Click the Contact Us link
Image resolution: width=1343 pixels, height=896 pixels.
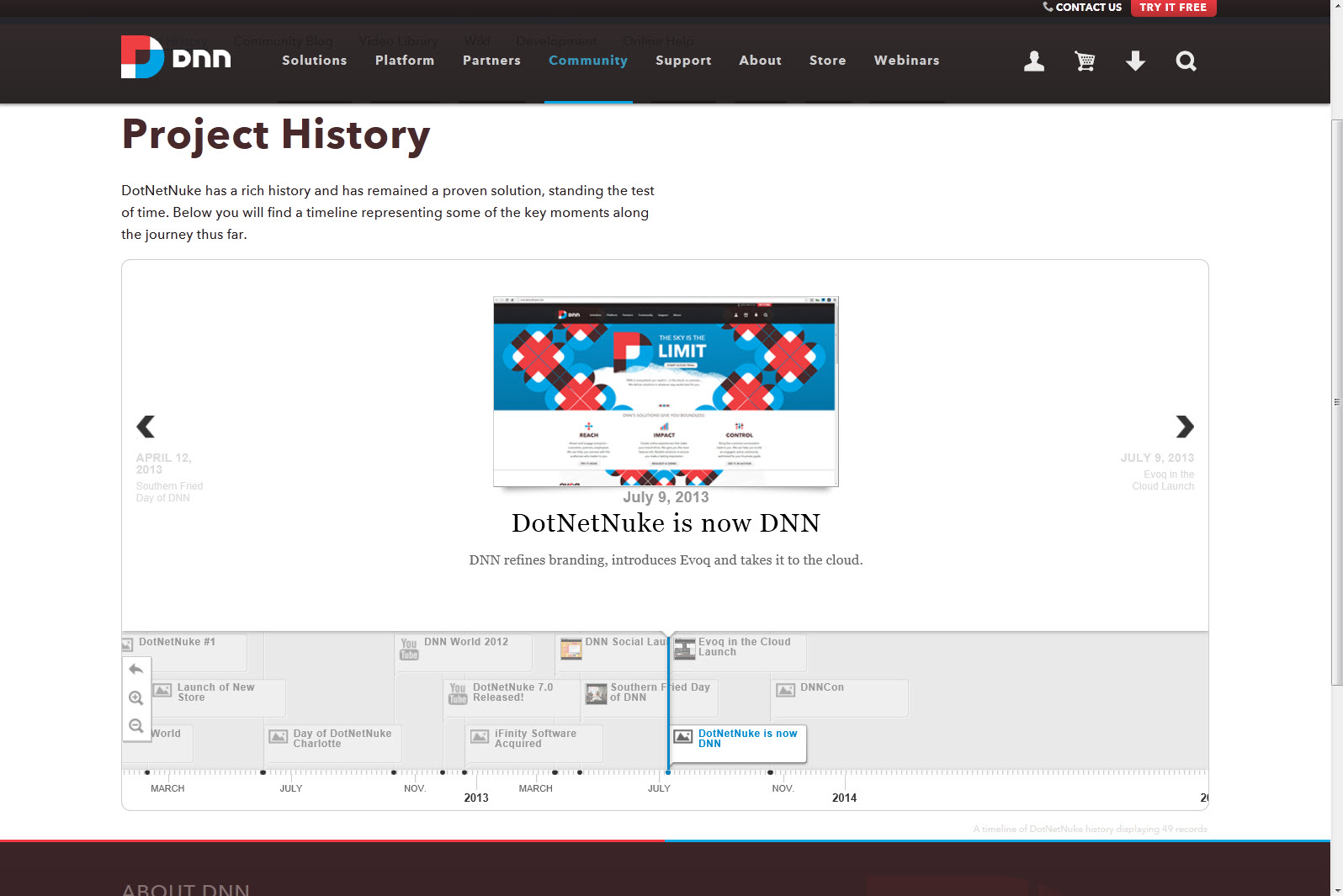tap(1082, 8)
